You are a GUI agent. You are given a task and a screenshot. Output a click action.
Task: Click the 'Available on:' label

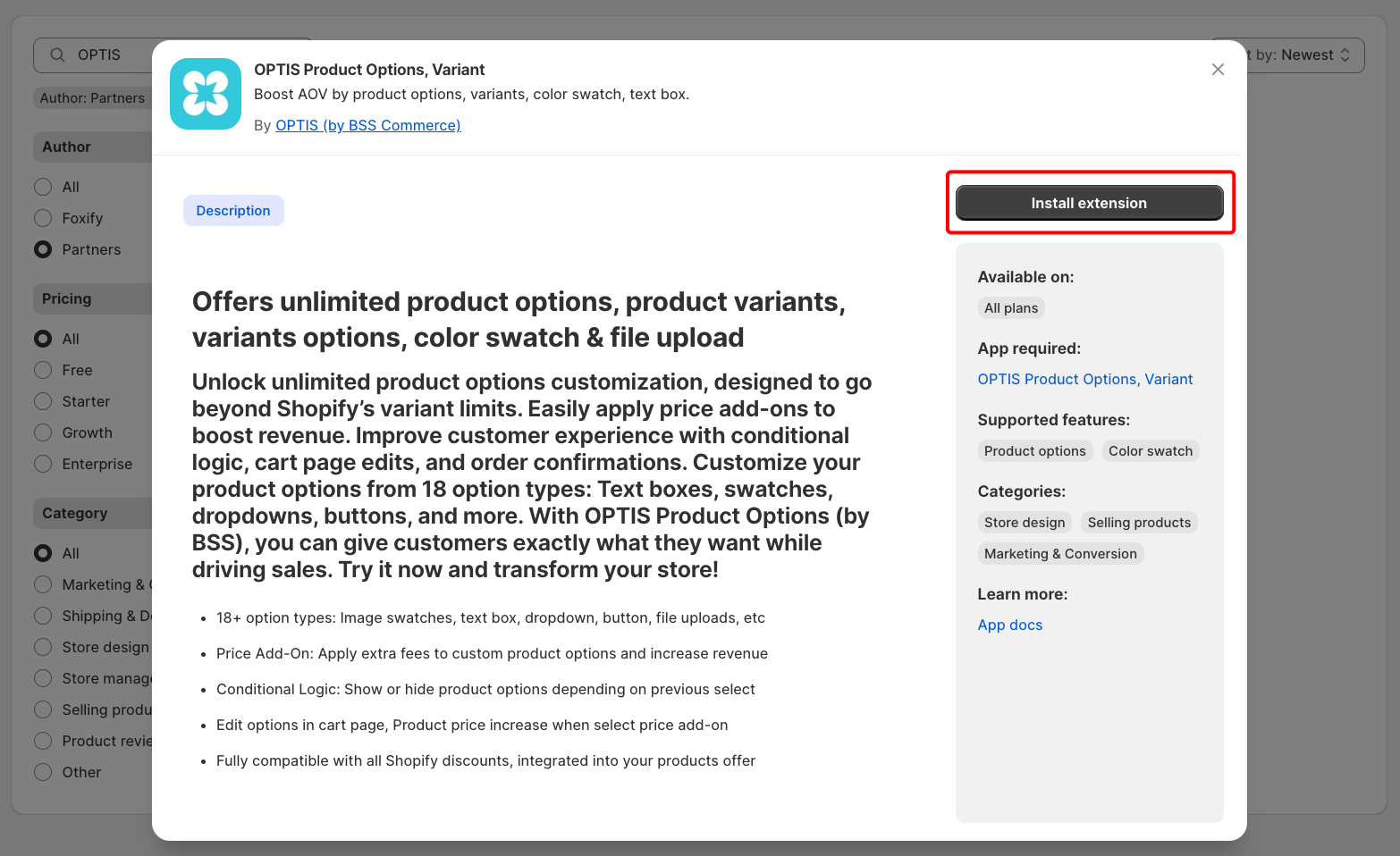1025,277
